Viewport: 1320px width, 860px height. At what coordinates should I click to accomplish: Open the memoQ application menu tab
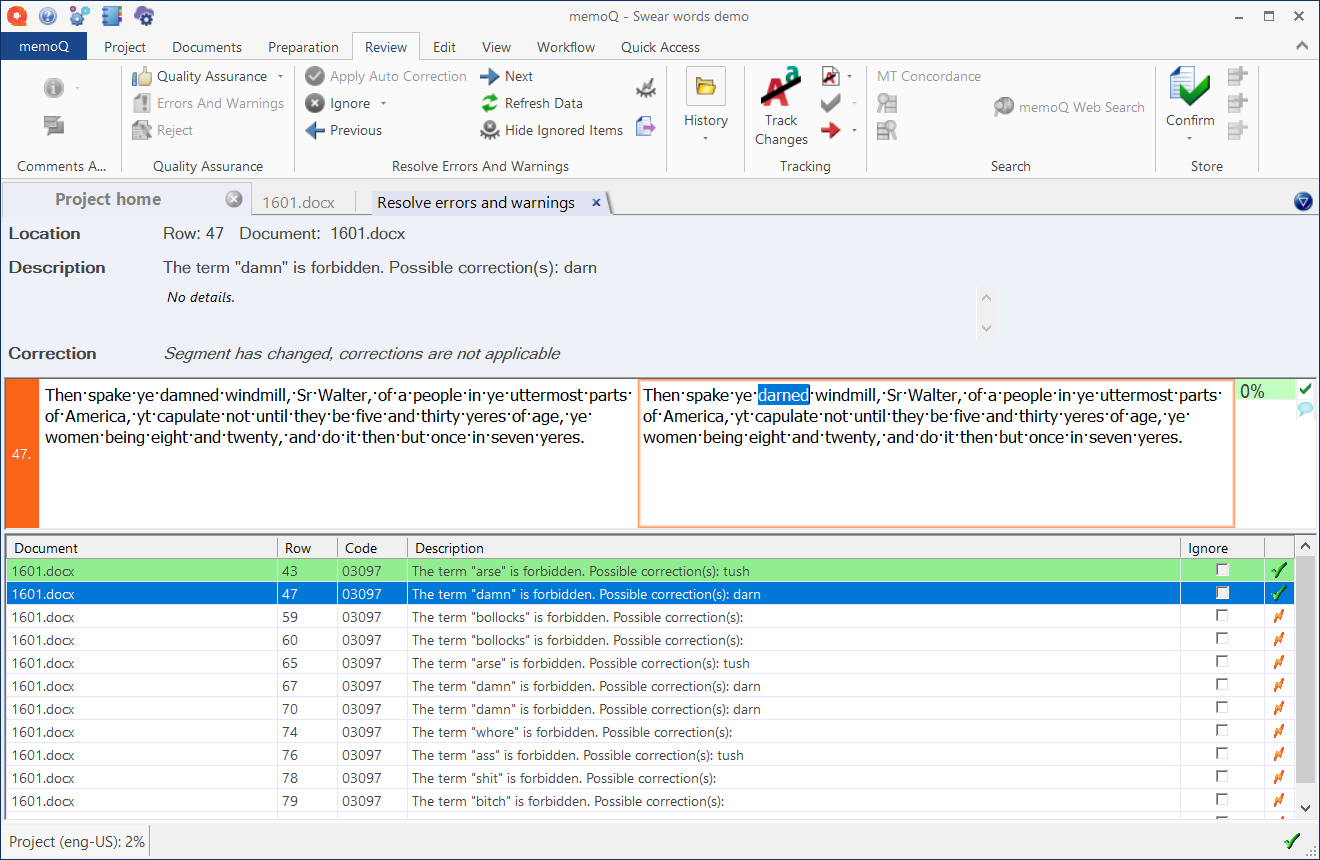click(x=43, y=47)
